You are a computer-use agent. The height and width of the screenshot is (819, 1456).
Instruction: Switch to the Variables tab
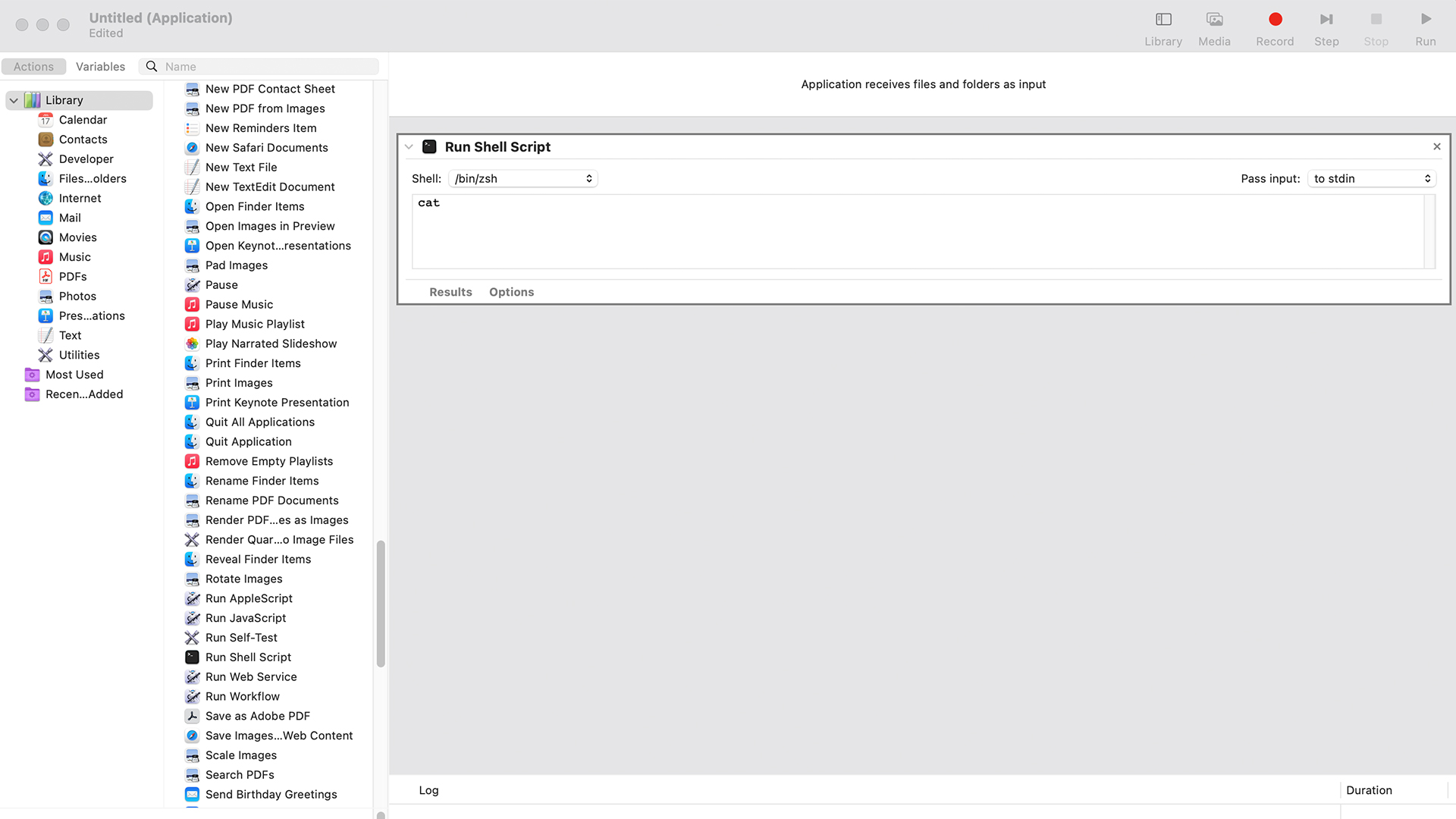pyautogui.click(x=100, y=67)
